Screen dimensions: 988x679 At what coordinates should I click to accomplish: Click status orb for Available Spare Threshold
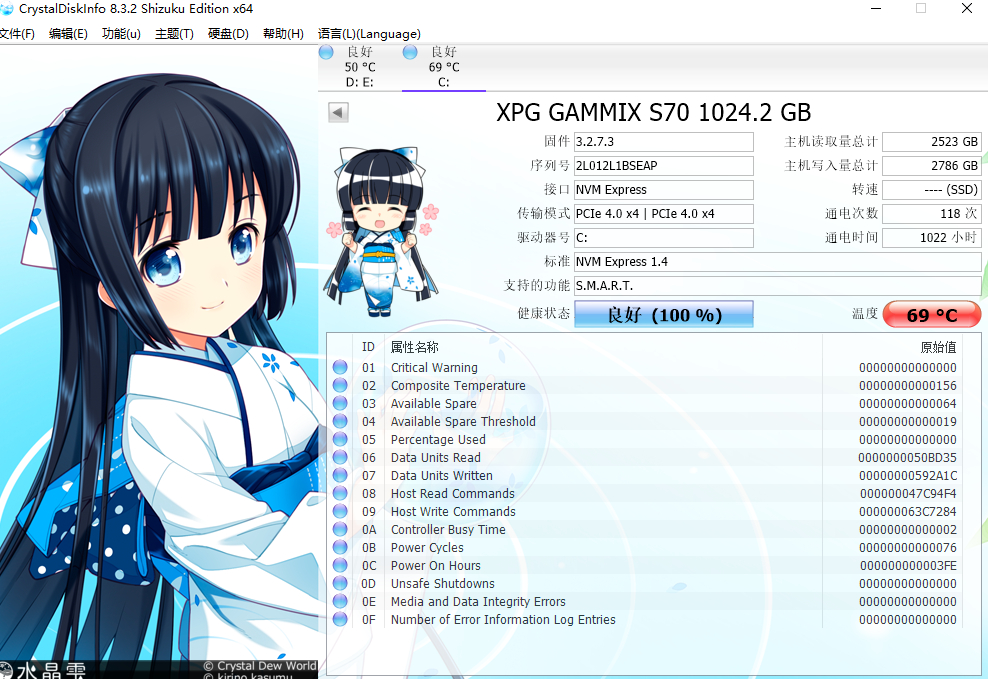pos(340,421)
